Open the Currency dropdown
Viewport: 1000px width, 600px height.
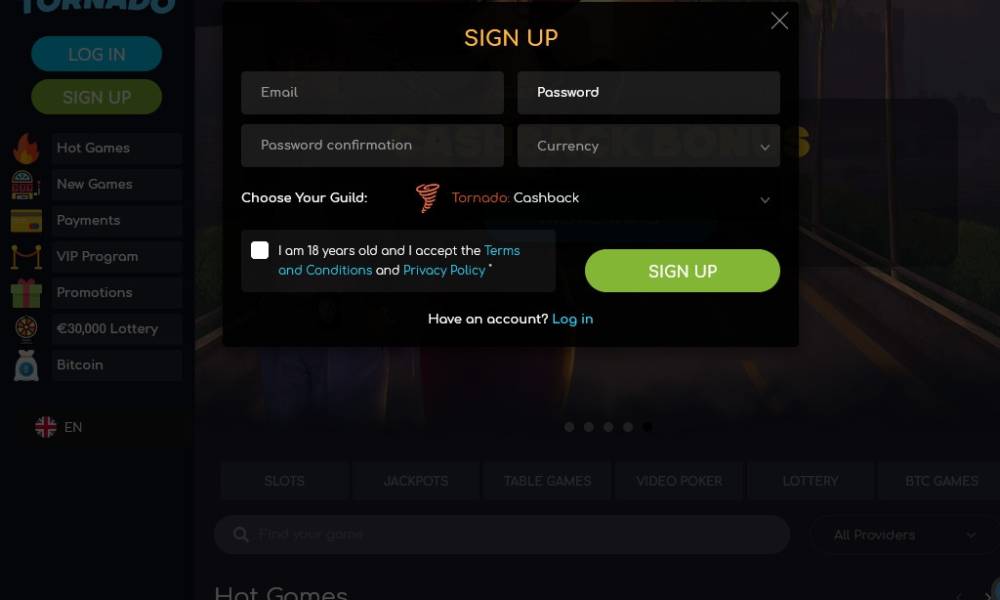(x=649, y=146)
